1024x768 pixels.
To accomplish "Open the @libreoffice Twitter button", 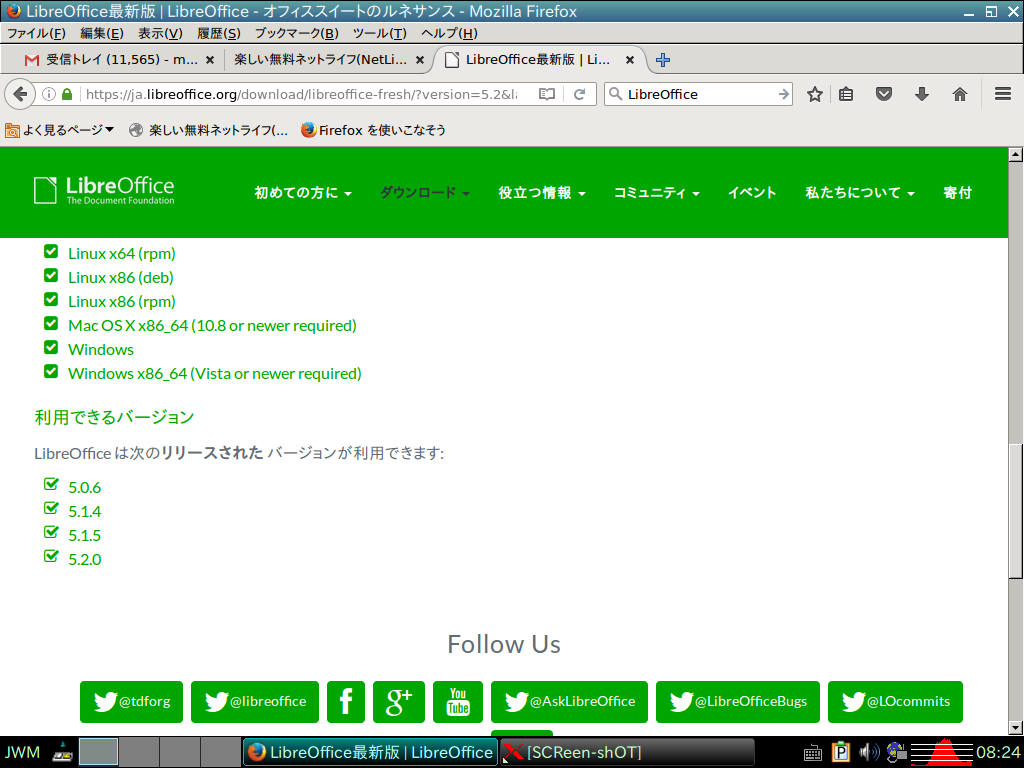I will coord(255,701).
